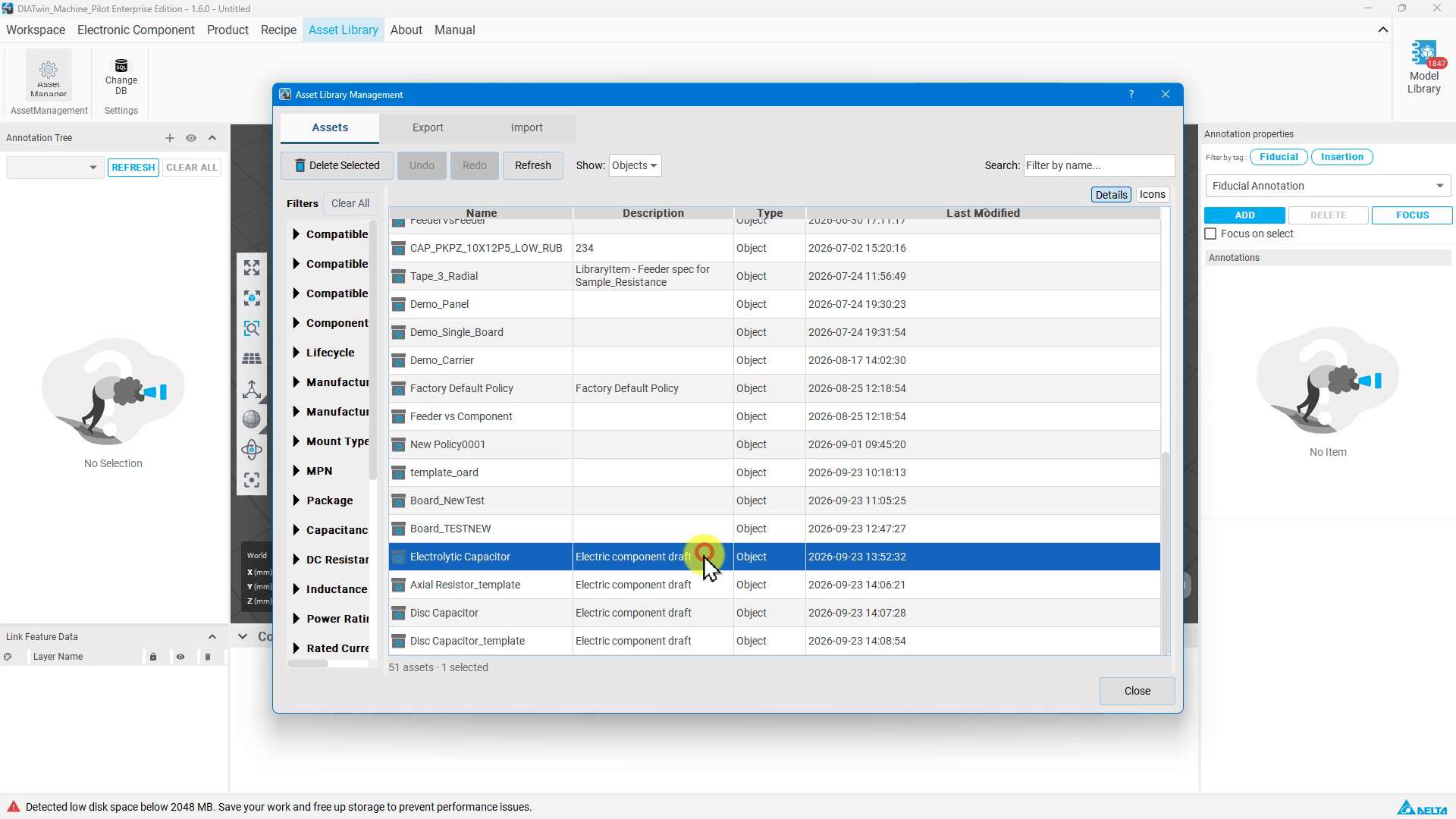Click the Disc Capacitor_template asset icon

[x=398, y=642]
